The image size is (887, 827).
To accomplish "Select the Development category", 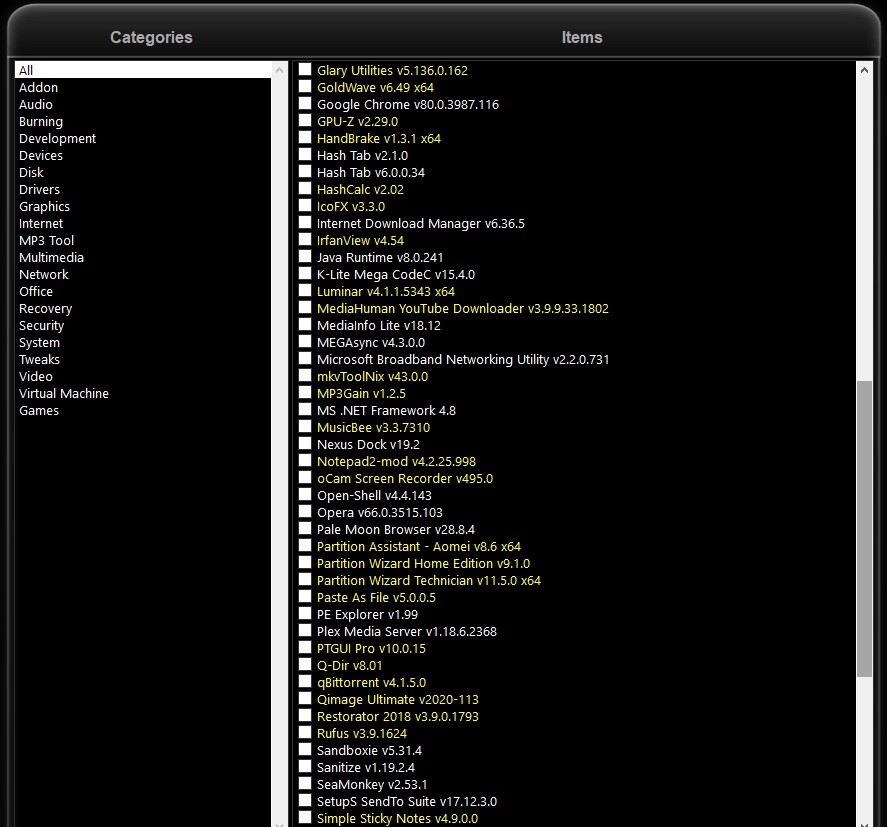I will click(x=57, y=139).
